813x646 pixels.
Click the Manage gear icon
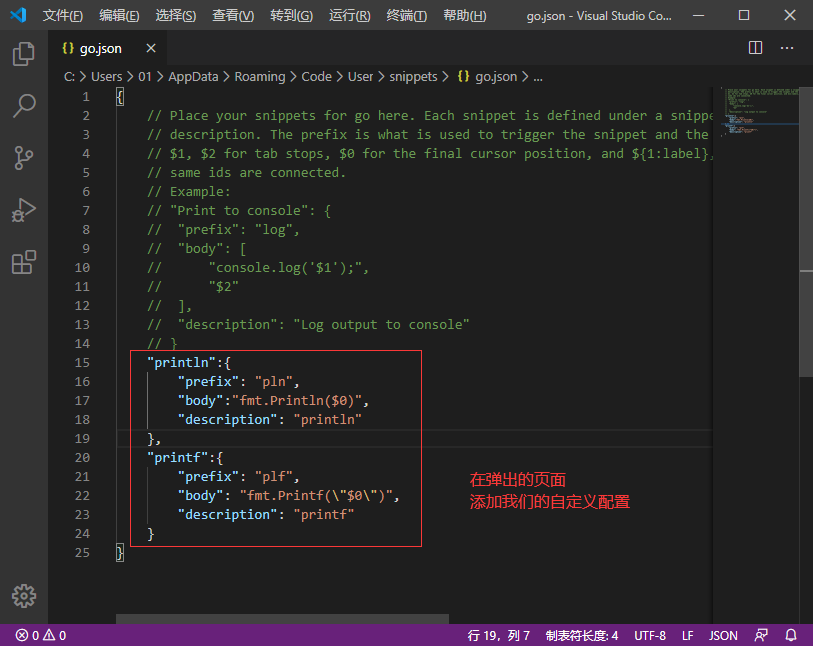tap(24, 596)
